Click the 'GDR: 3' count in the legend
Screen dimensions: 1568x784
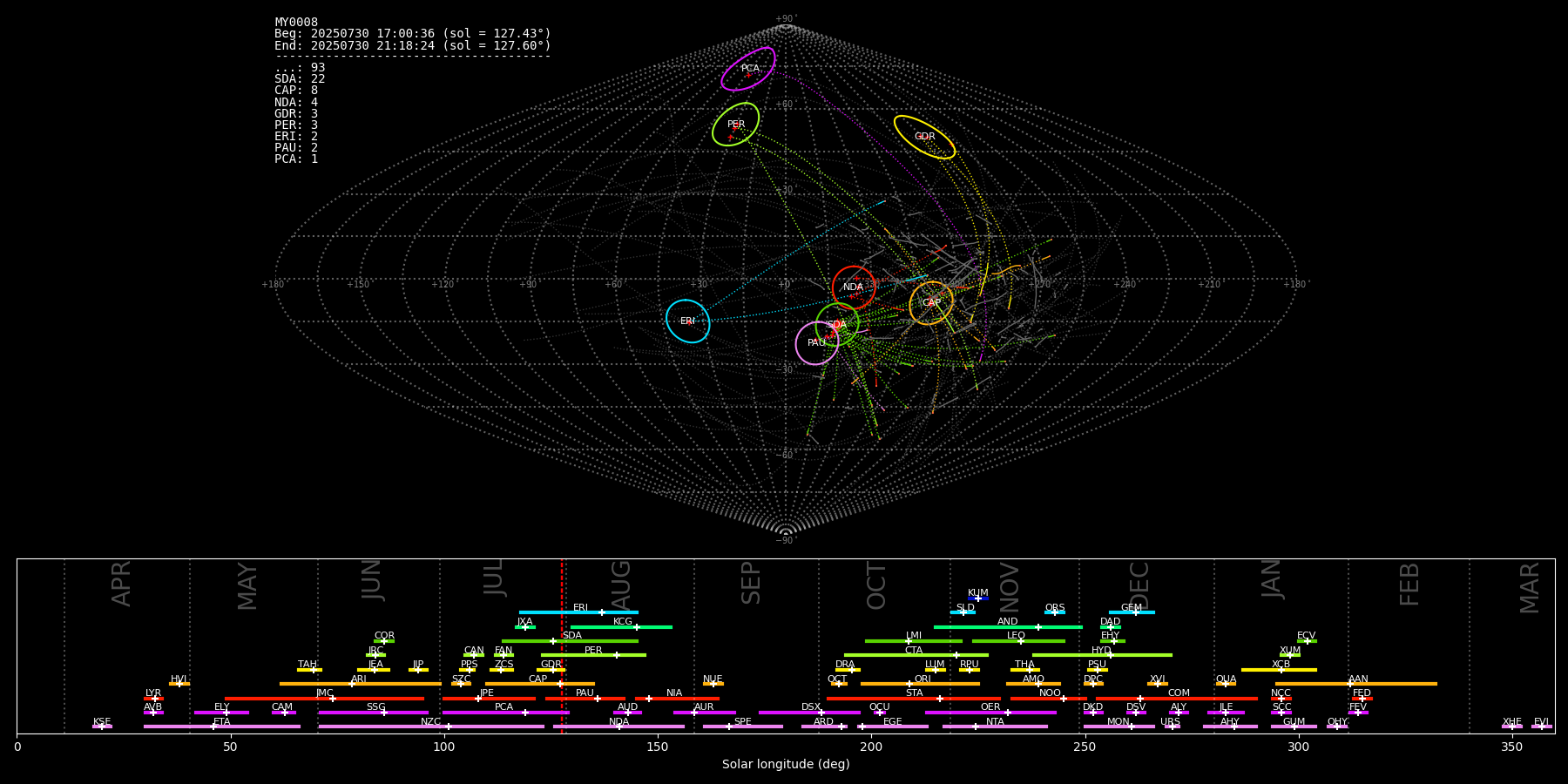coord(296,114)
